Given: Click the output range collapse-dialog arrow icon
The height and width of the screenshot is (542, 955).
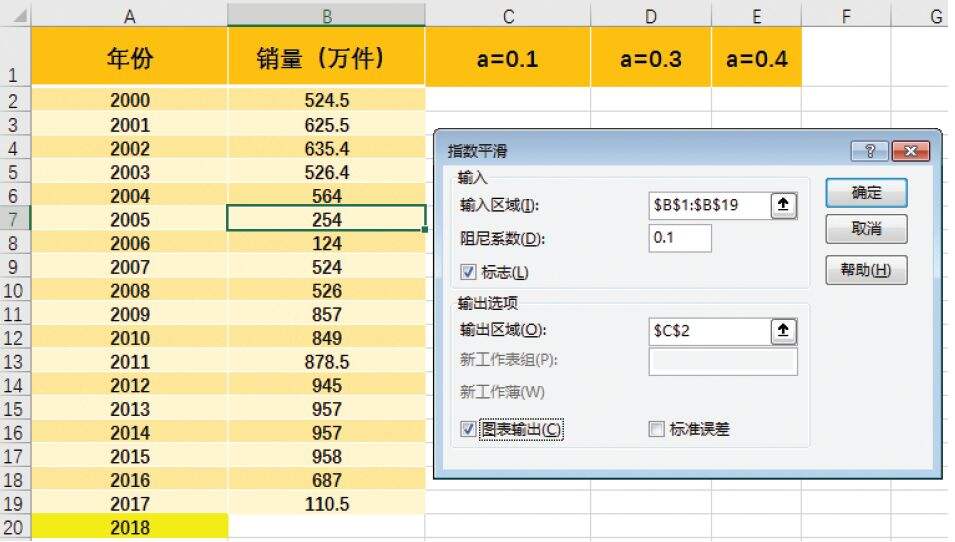Looking at the screenshot, I should [783, 331].
